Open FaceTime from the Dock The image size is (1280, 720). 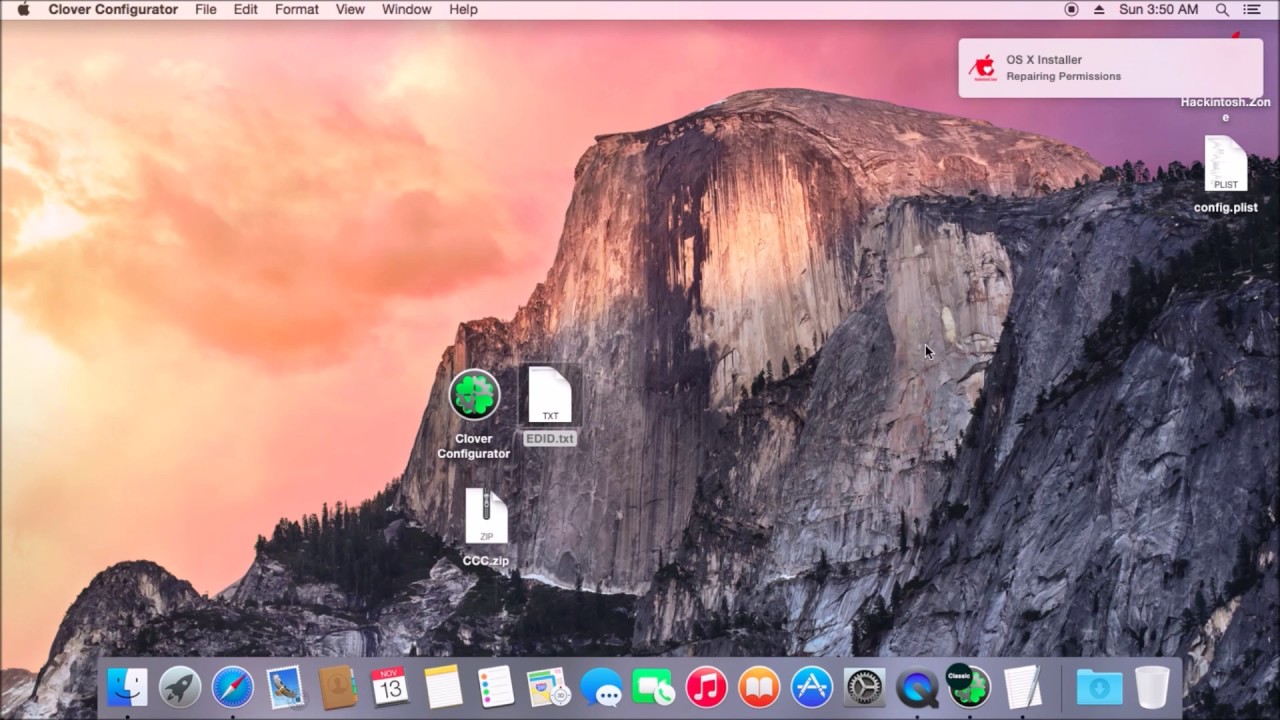pos(653,687)
